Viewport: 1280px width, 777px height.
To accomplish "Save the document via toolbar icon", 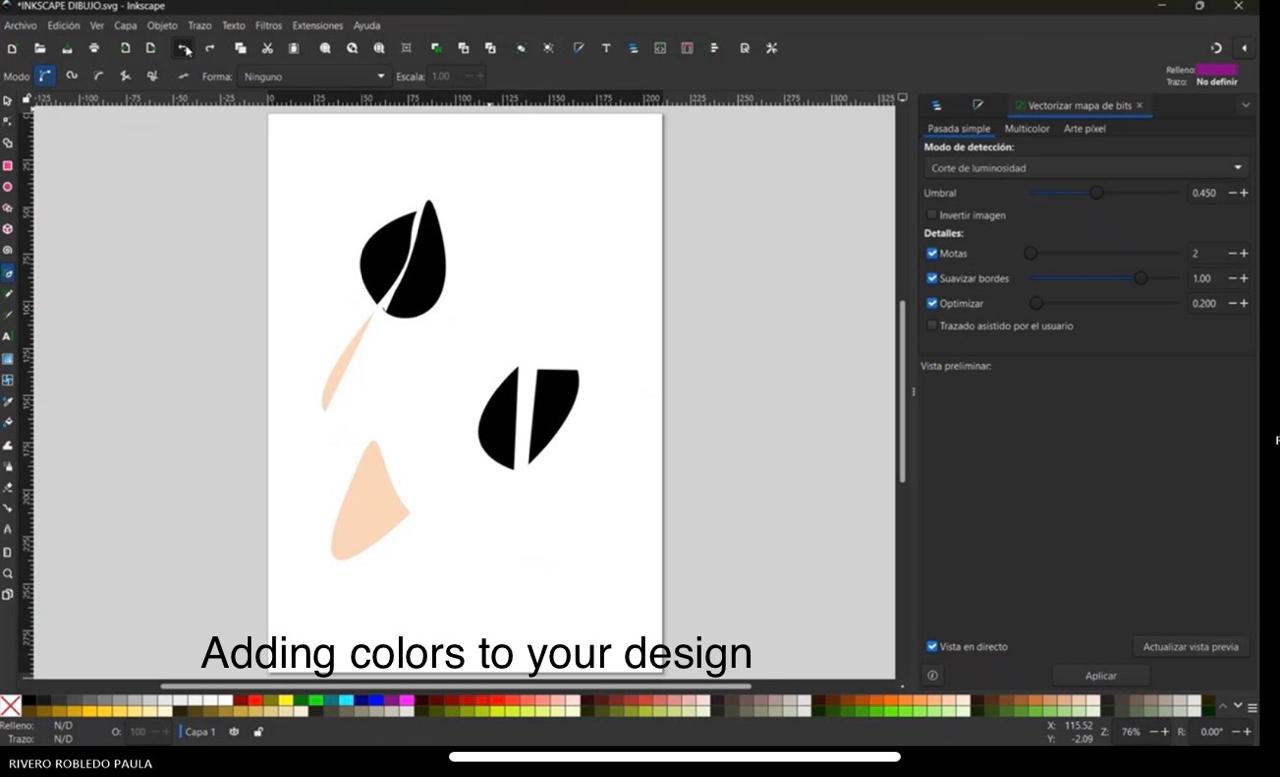I will pos(67,48).
